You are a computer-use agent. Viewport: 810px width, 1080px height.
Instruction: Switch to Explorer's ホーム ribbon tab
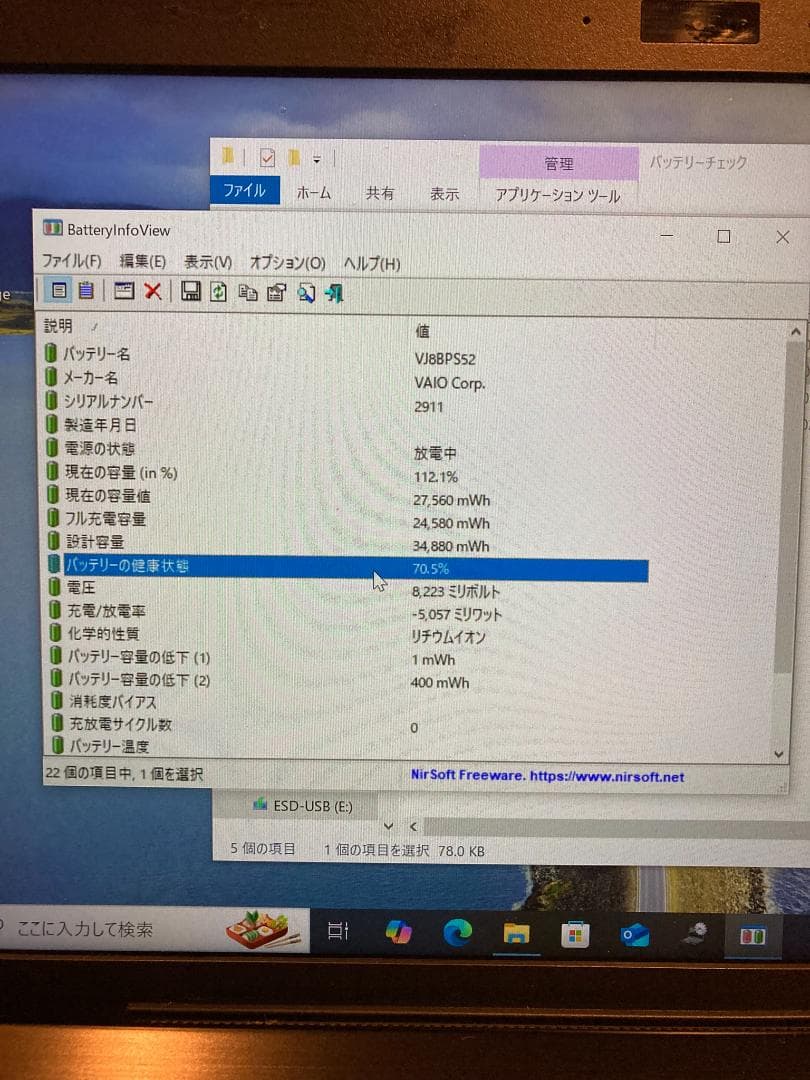313,193
